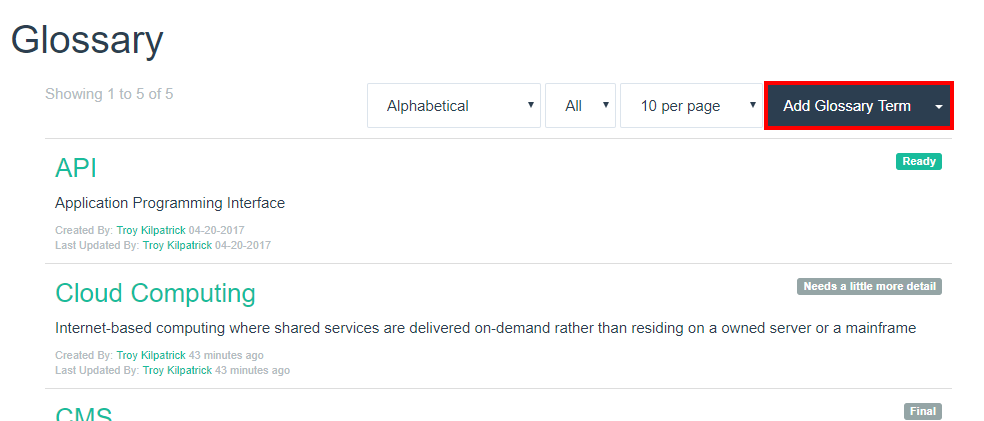This screenshot has height=421, width=984.
Task: Click the Needs a little more detail badge
Action: [x=869, y=286]
